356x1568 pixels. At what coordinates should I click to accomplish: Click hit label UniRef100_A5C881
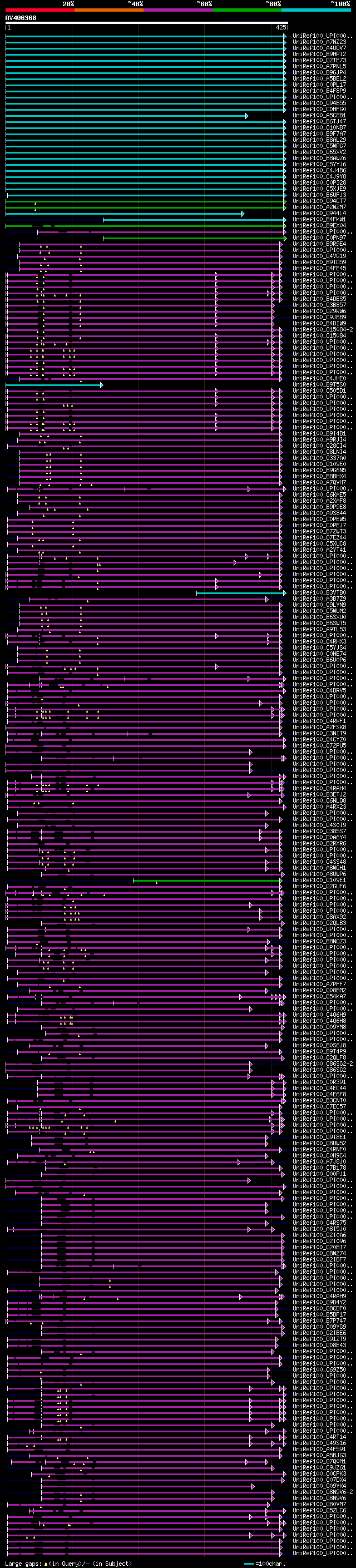(x=319, y=116)
